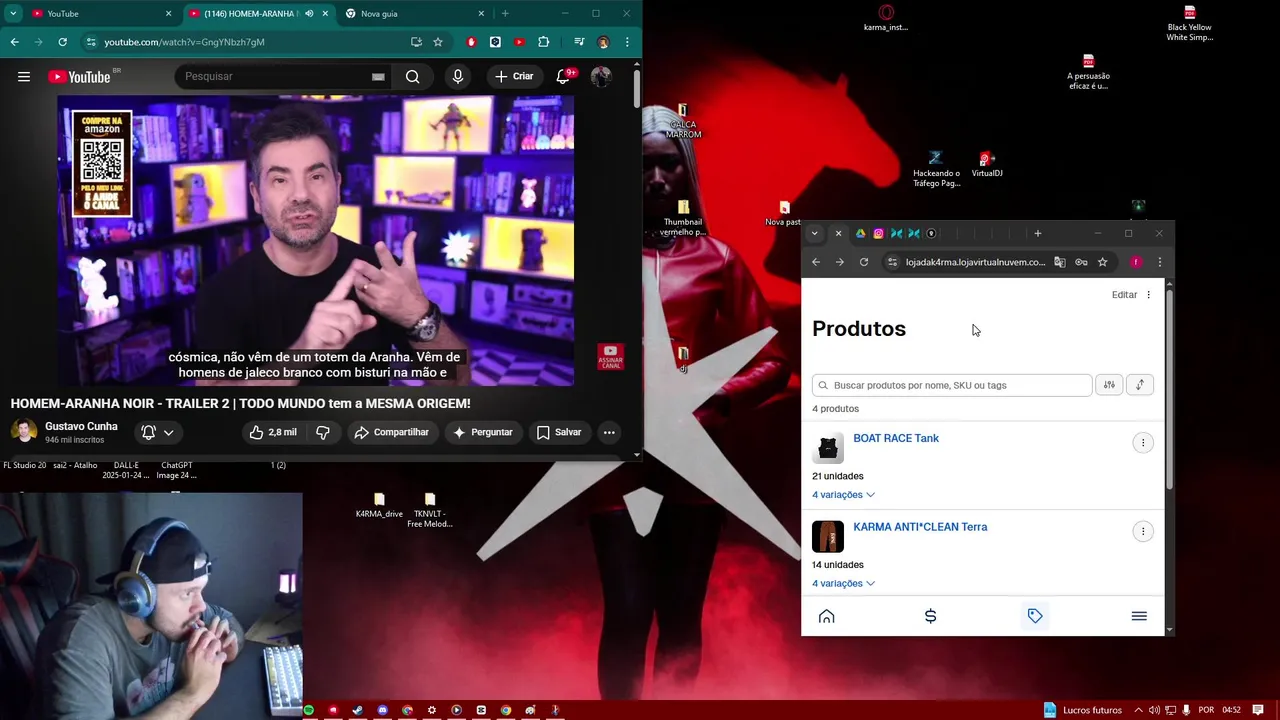Open tab search dropdown in YouTube window
The width and height of the screenshot is (1280, 720).
click(13, 14)
